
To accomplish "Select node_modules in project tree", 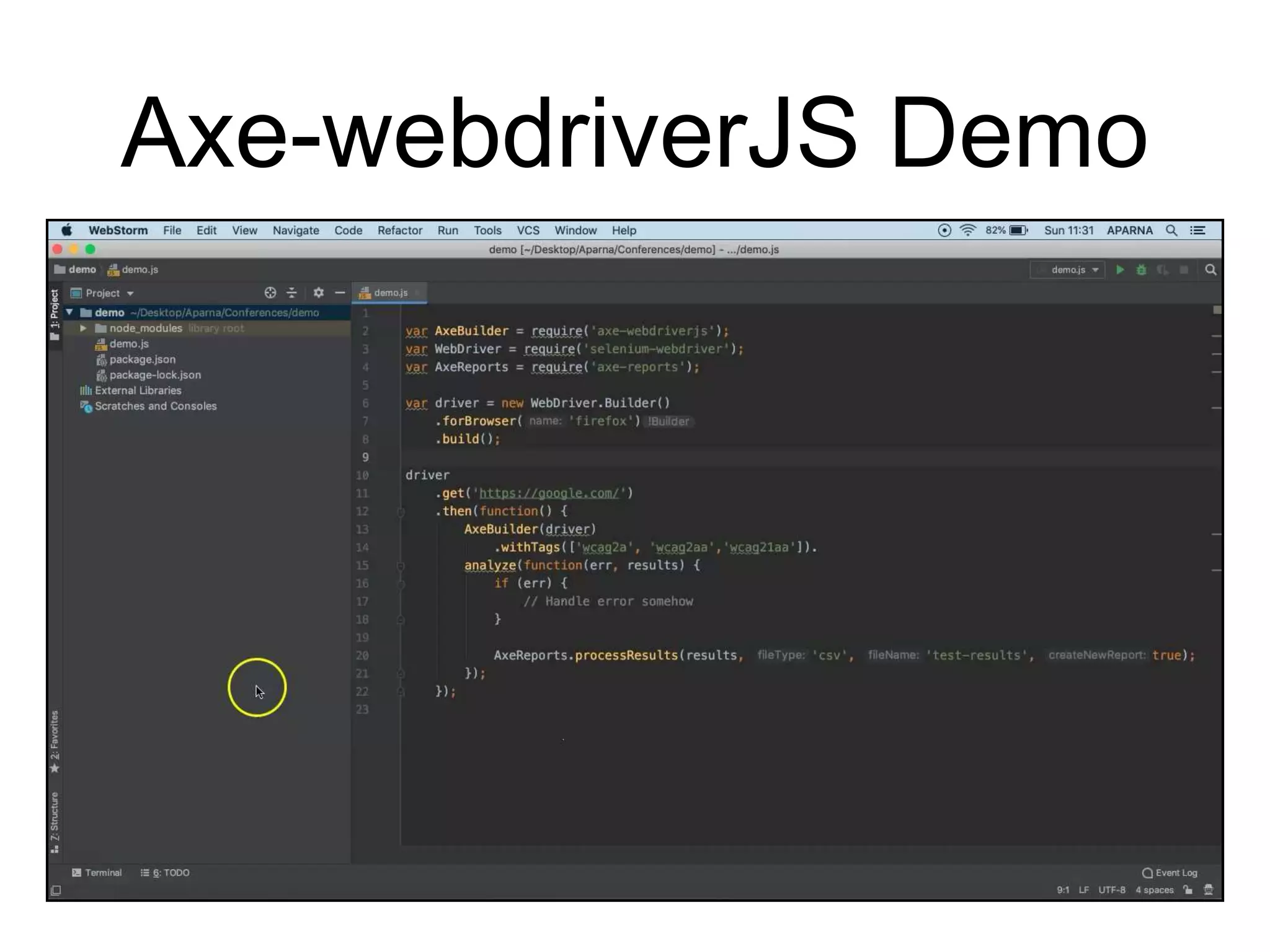I will pos(146,328).
